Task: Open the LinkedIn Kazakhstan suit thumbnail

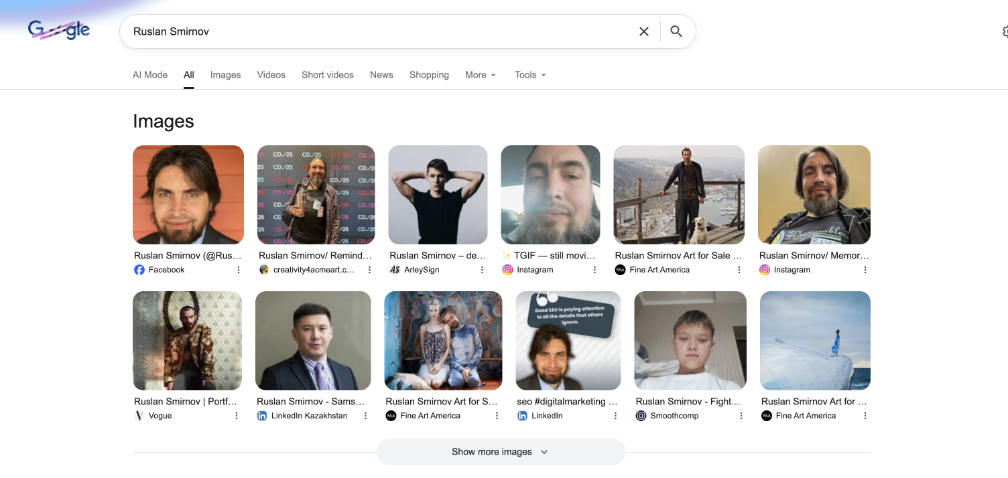Action: [x=313, y=341]
